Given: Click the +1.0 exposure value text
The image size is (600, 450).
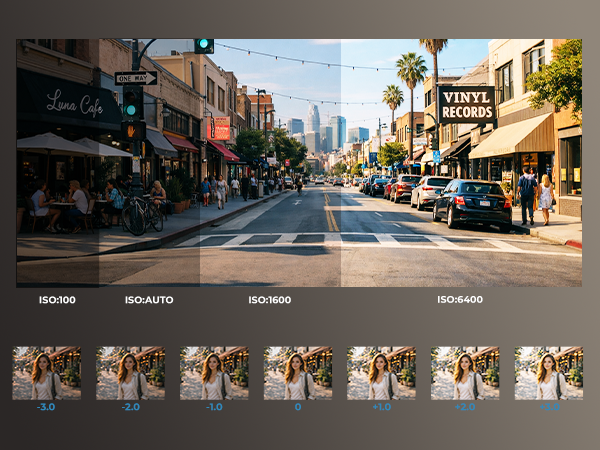Looking at the screenshot, I should [382, 407].
